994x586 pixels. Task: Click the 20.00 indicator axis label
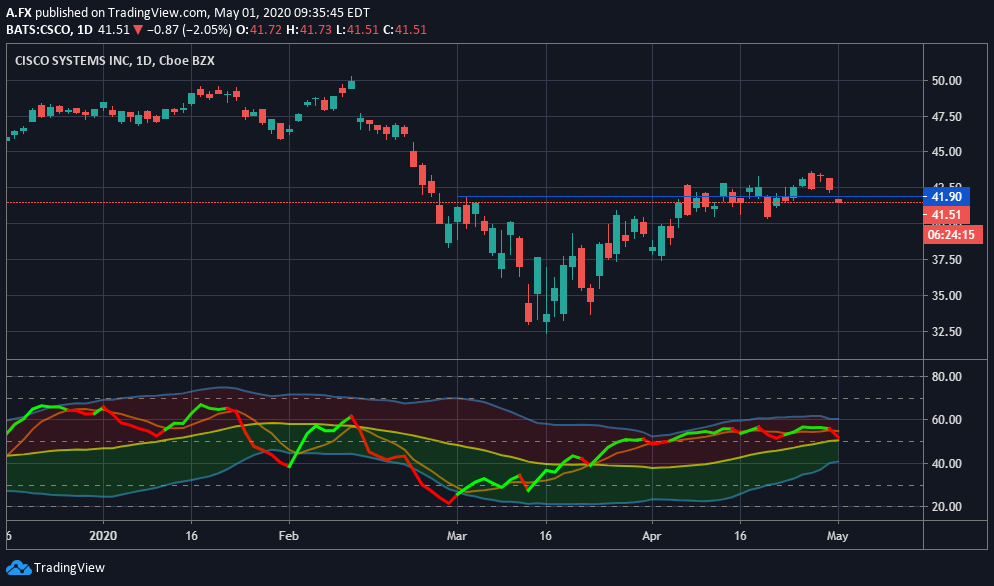(946, 507)
